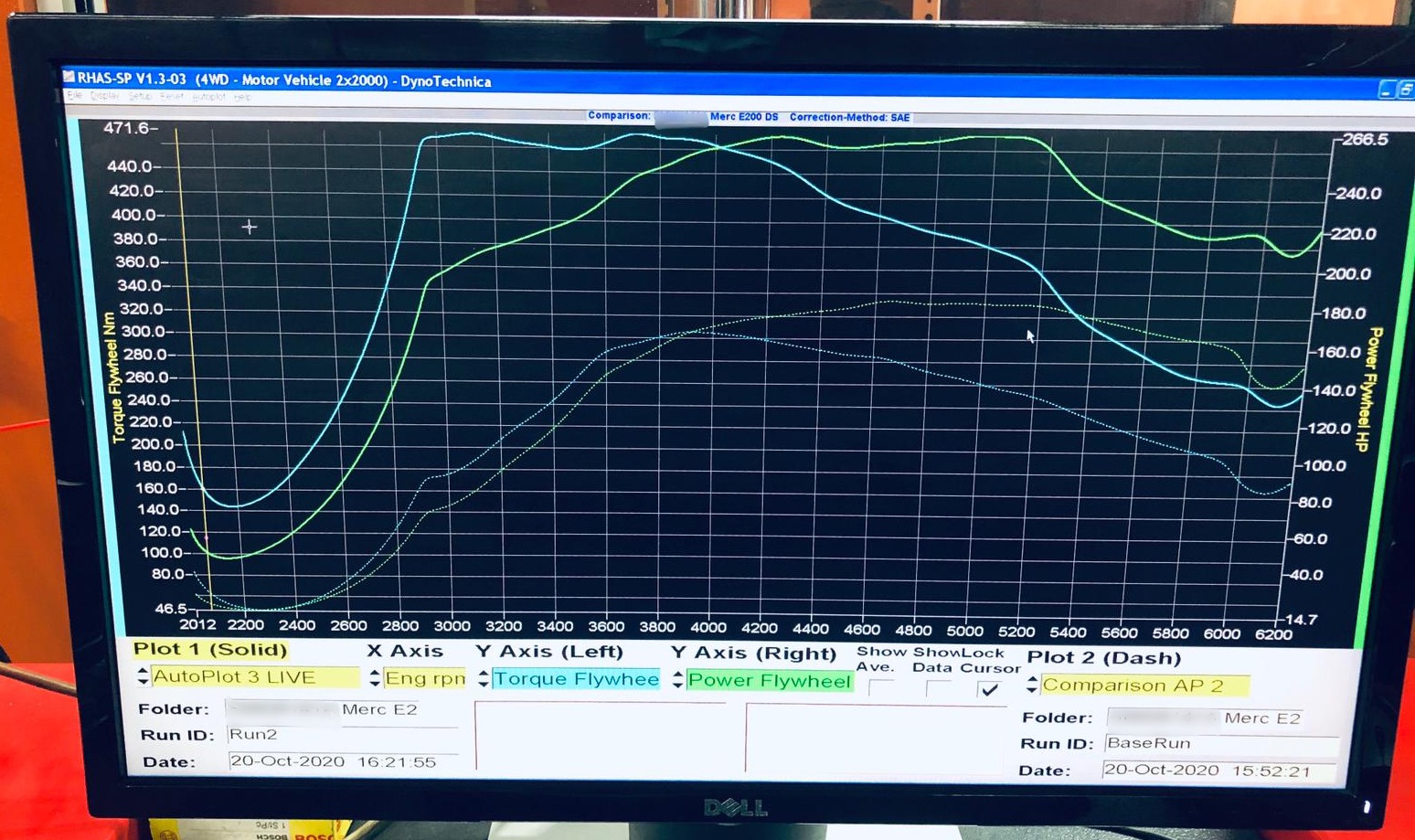
Task: Enable the Show Data checkbox
Action: click(x=939, y=689)
